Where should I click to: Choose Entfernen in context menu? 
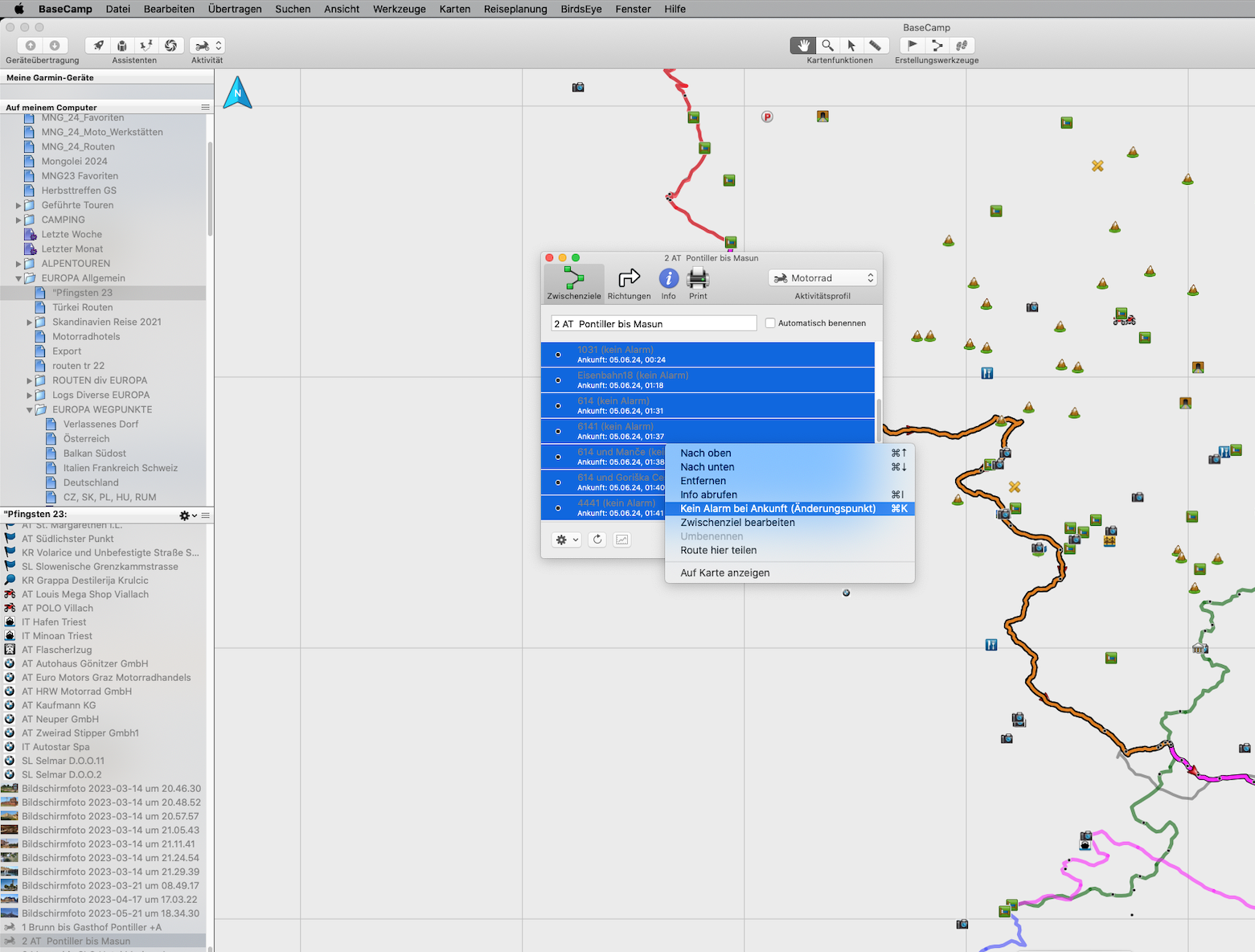790,481
